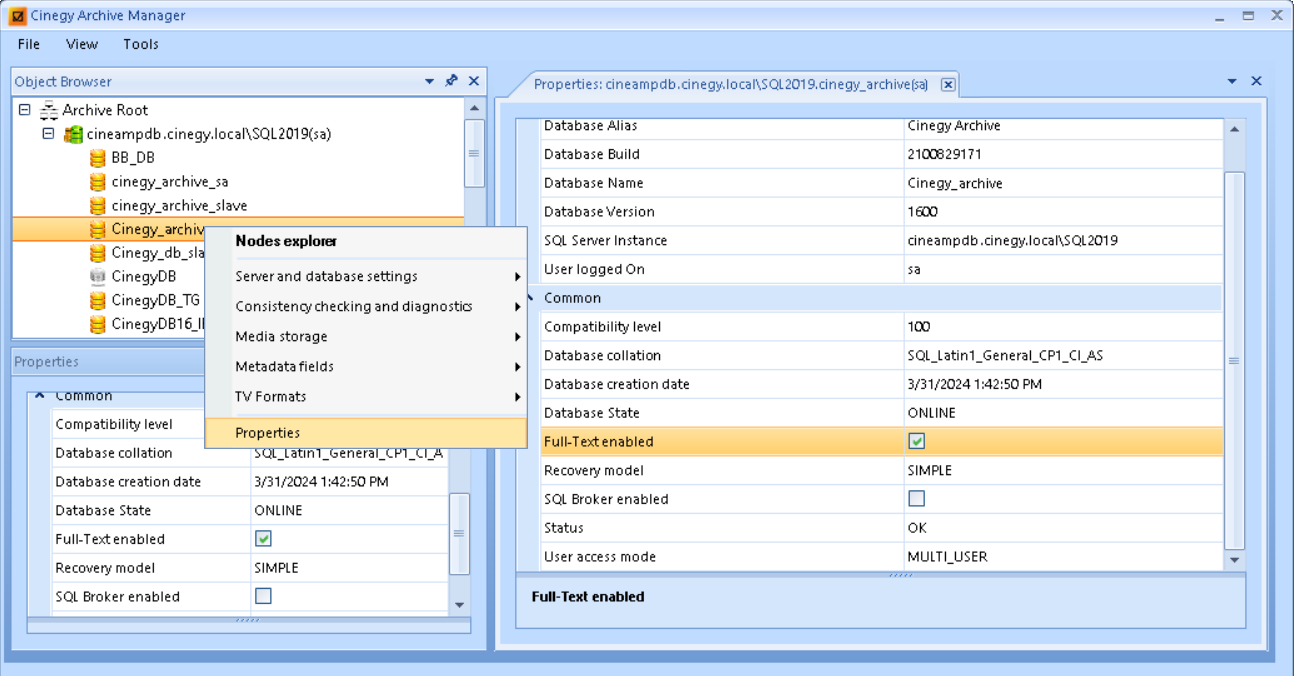
Task: Click the Object Browser scrollbar up arrow
Action: pyautogui.click(x=474, y=108)
